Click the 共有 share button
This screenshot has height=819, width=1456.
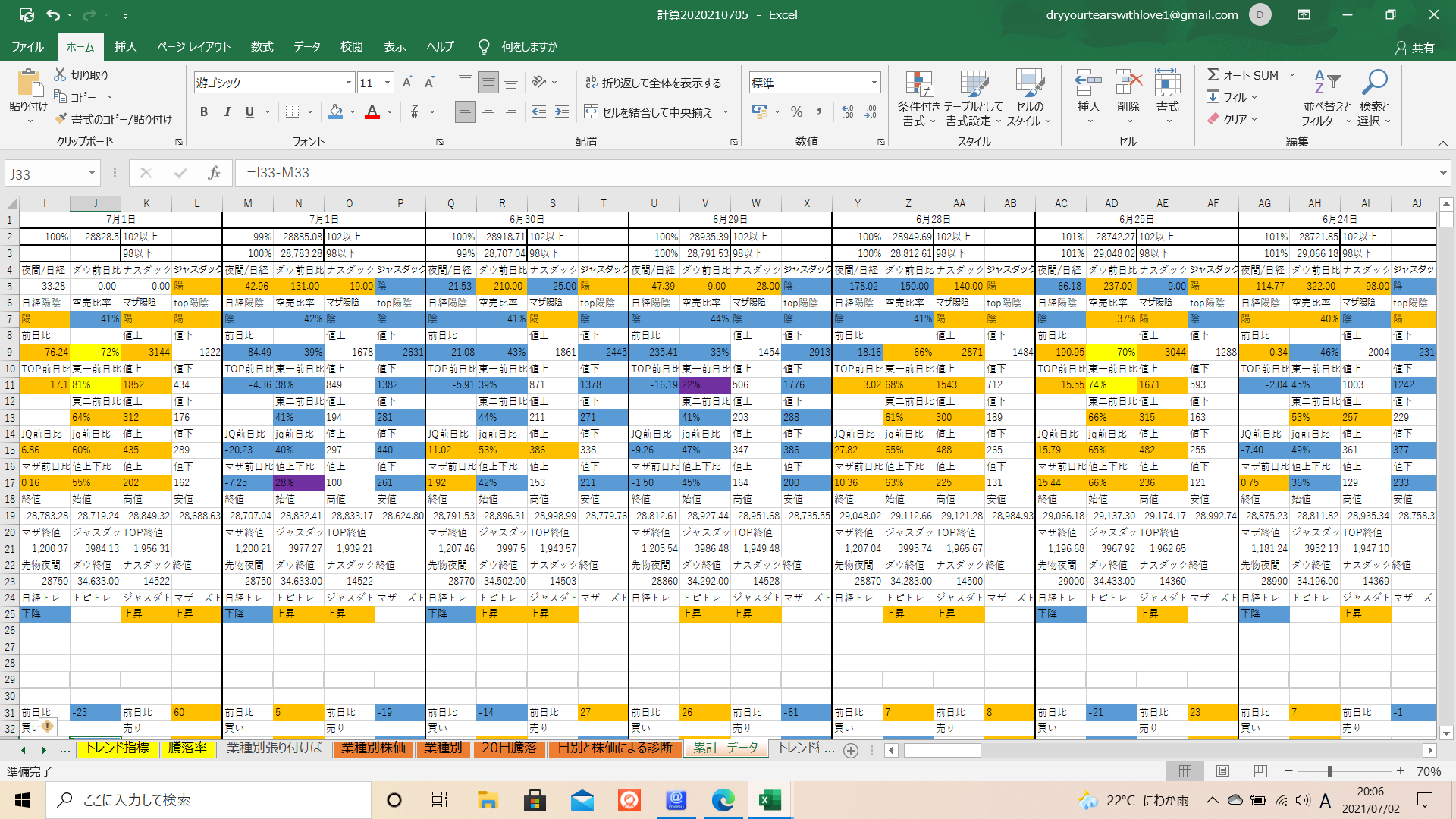[1415, 48]
